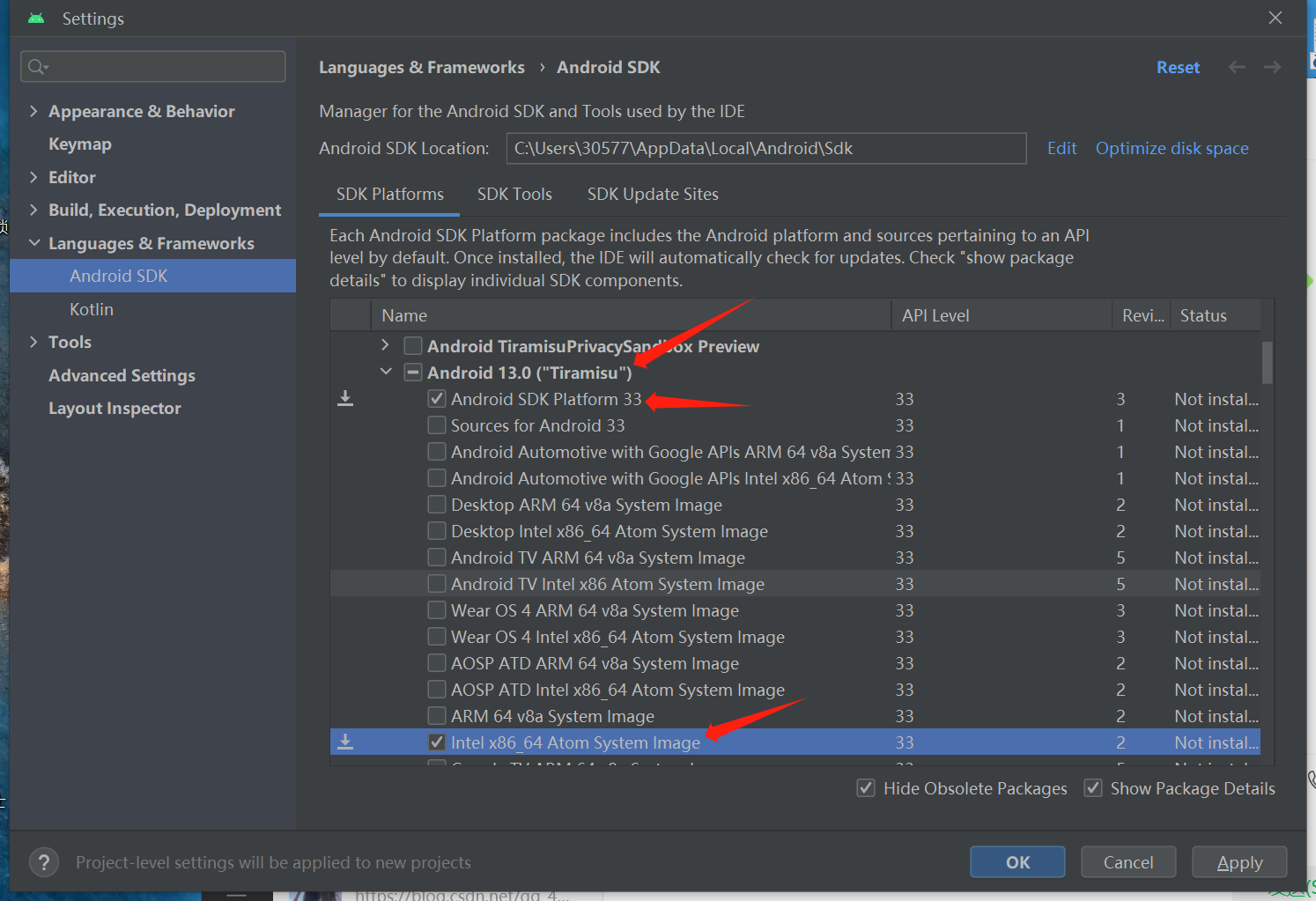Sort by the Revision column header
Image resolution: width=1316 pixels, height=901 pixels.
tap(1142, 315)
